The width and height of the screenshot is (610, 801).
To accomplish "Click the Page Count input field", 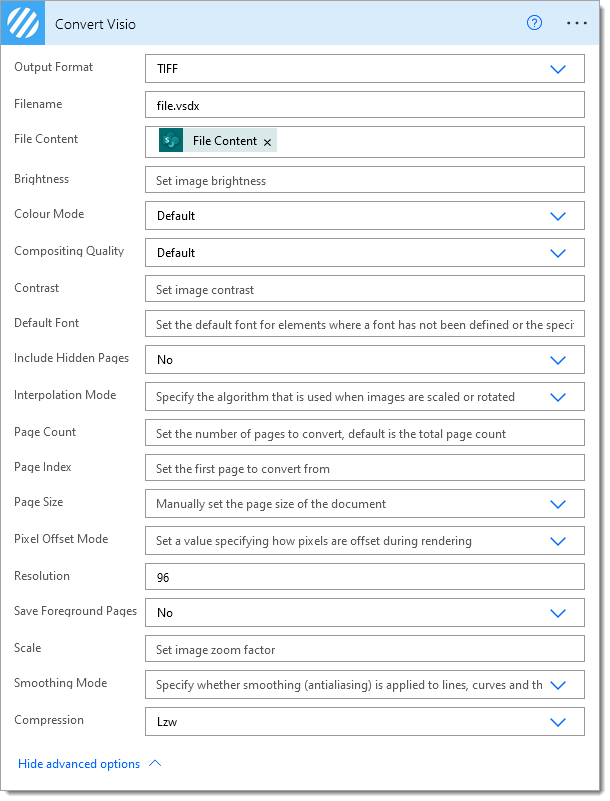I will click(x=365, y=433).
